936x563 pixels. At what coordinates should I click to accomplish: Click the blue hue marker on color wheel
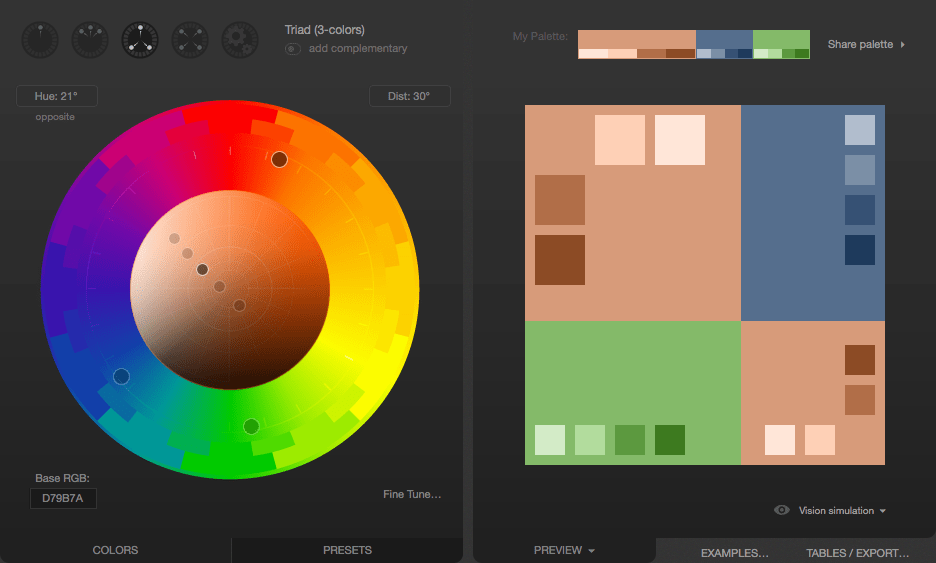point(121,376)
